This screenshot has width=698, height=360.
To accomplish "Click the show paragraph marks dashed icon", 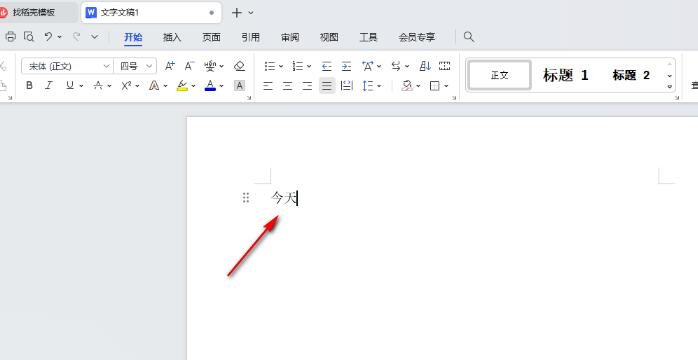I will point(444,66).
